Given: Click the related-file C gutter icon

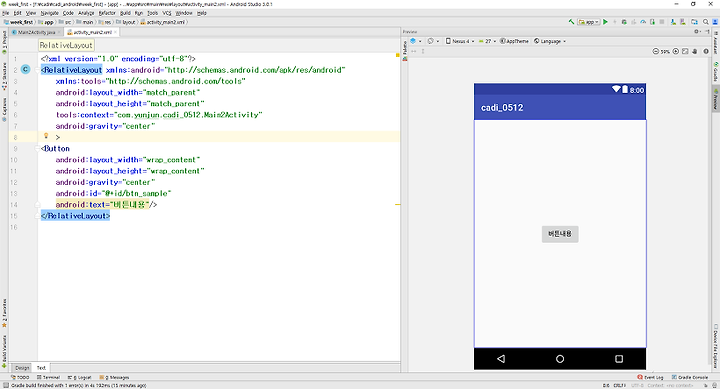Looking at the screenshot, I should [25, 70].
